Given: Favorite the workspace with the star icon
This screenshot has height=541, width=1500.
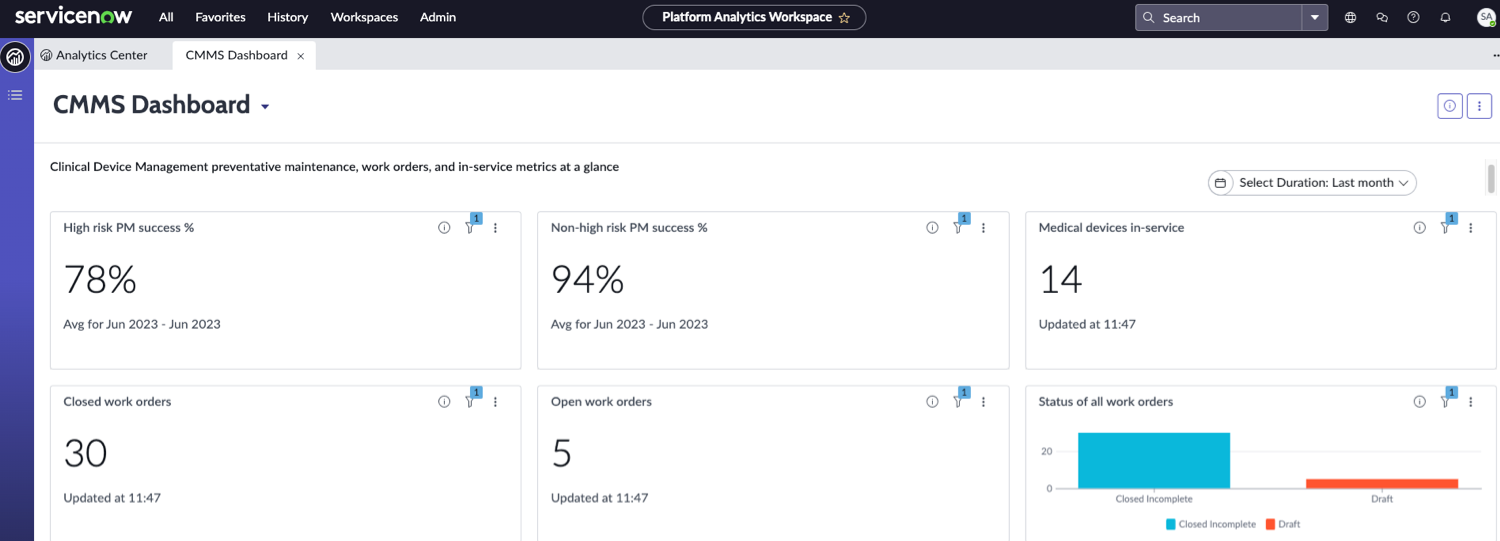Looking at the screenshot, I should coord(844,17).
